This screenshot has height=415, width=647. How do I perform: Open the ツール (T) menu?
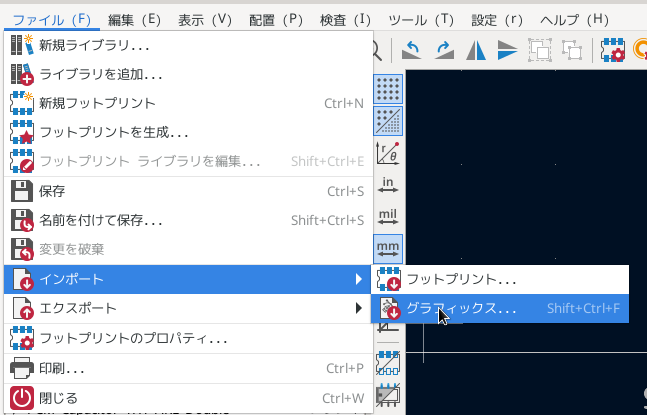coord(421,20)
